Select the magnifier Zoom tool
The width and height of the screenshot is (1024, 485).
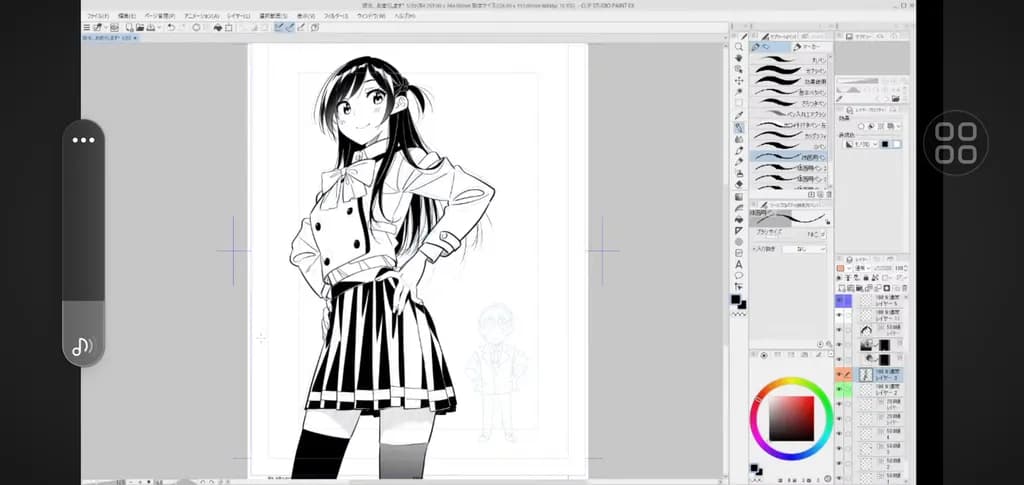point(739,47)
